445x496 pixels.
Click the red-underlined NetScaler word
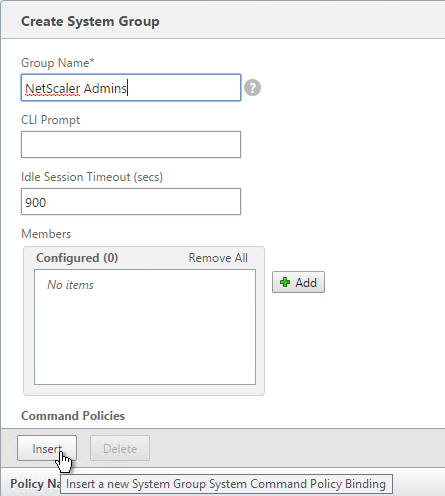coord(53,89)
